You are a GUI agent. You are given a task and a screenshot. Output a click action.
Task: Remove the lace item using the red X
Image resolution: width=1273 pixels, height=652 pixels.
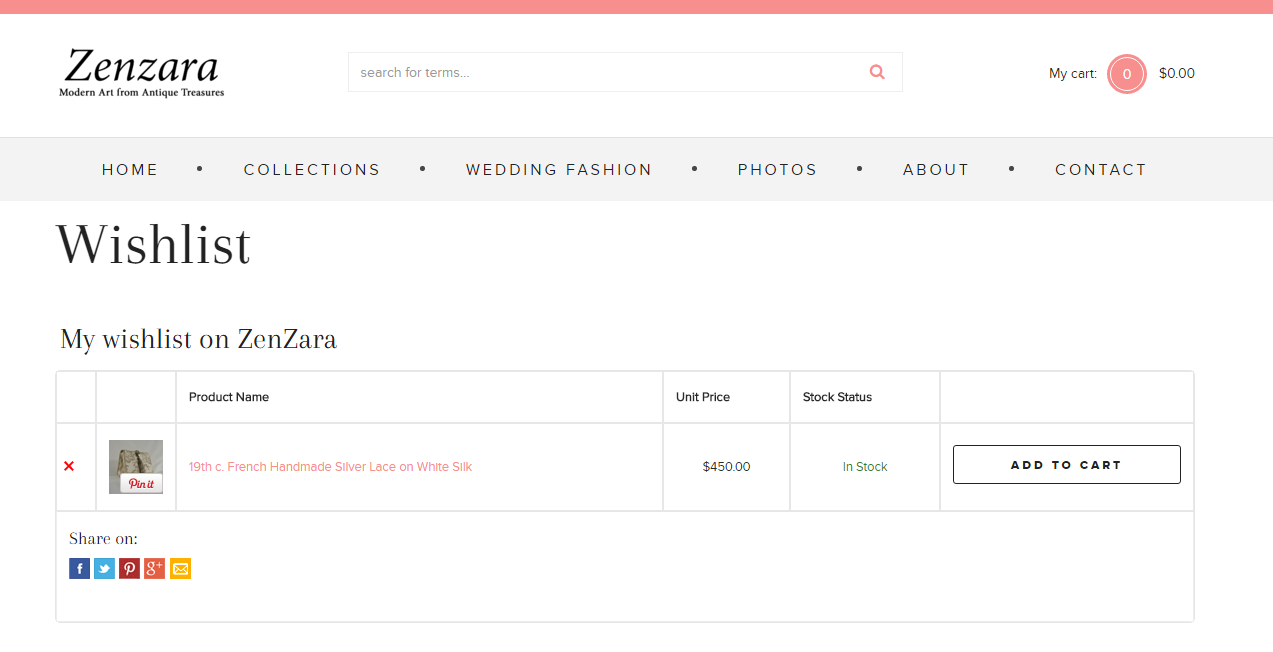(69, 466)
